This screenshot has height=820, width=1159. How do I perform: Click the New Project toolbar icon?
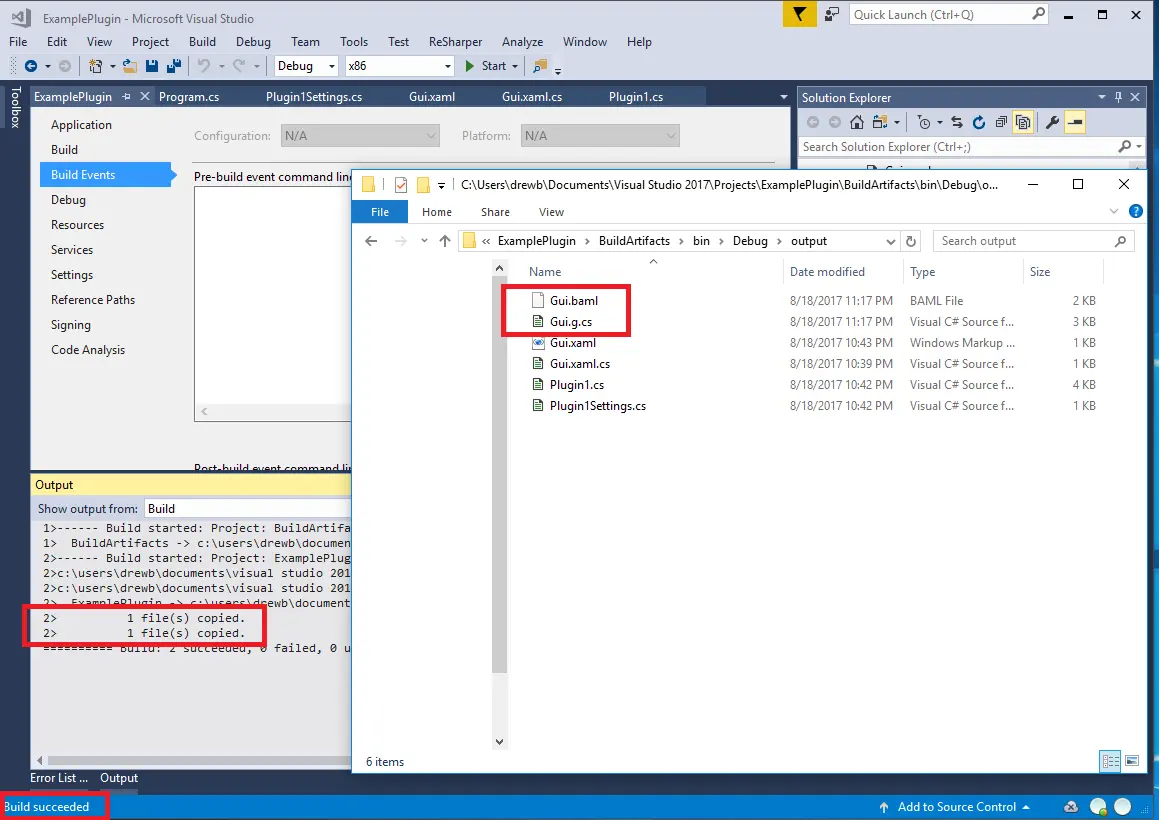[x=95, y=66]
